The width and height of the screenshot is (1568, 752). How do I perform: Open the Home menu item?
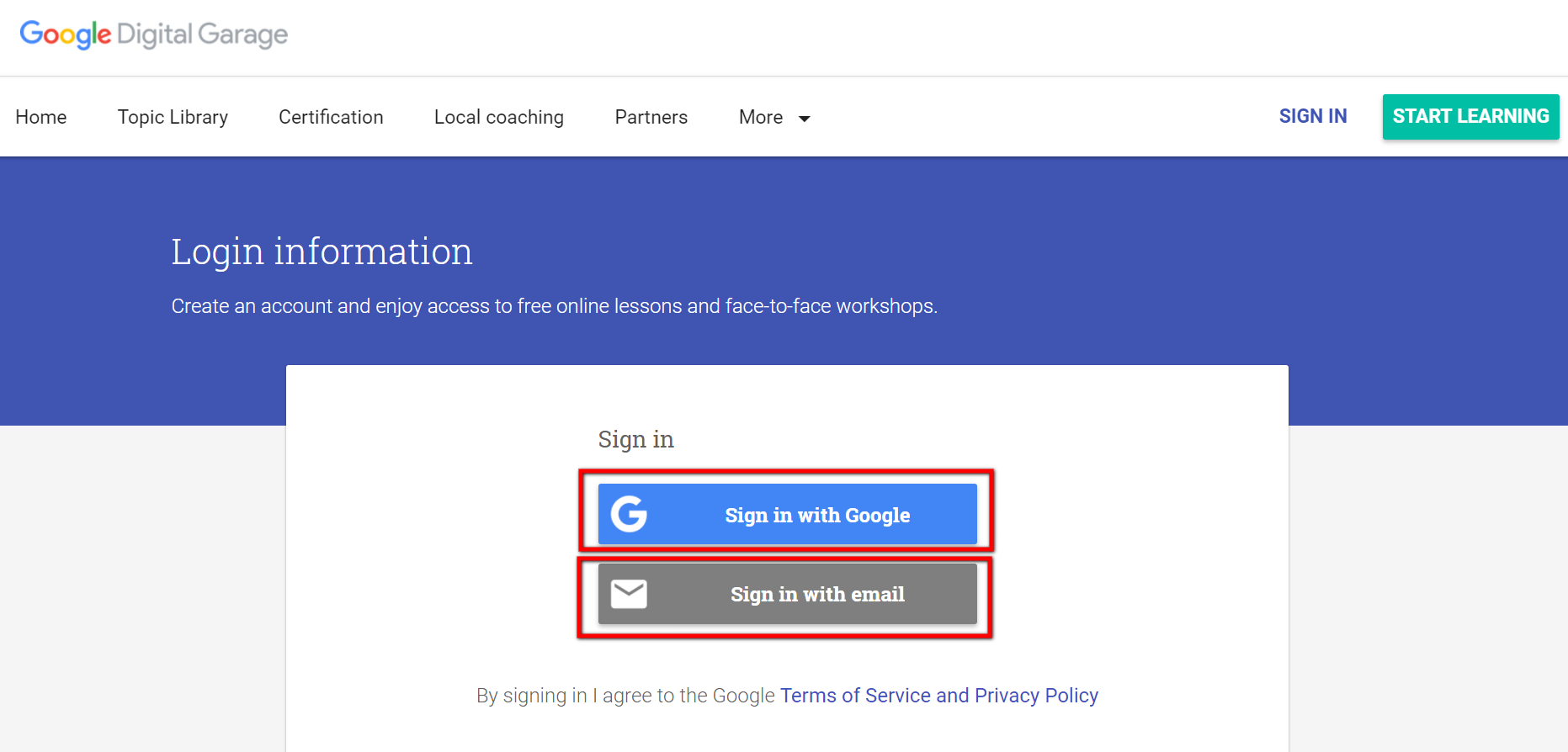[41, 117]
